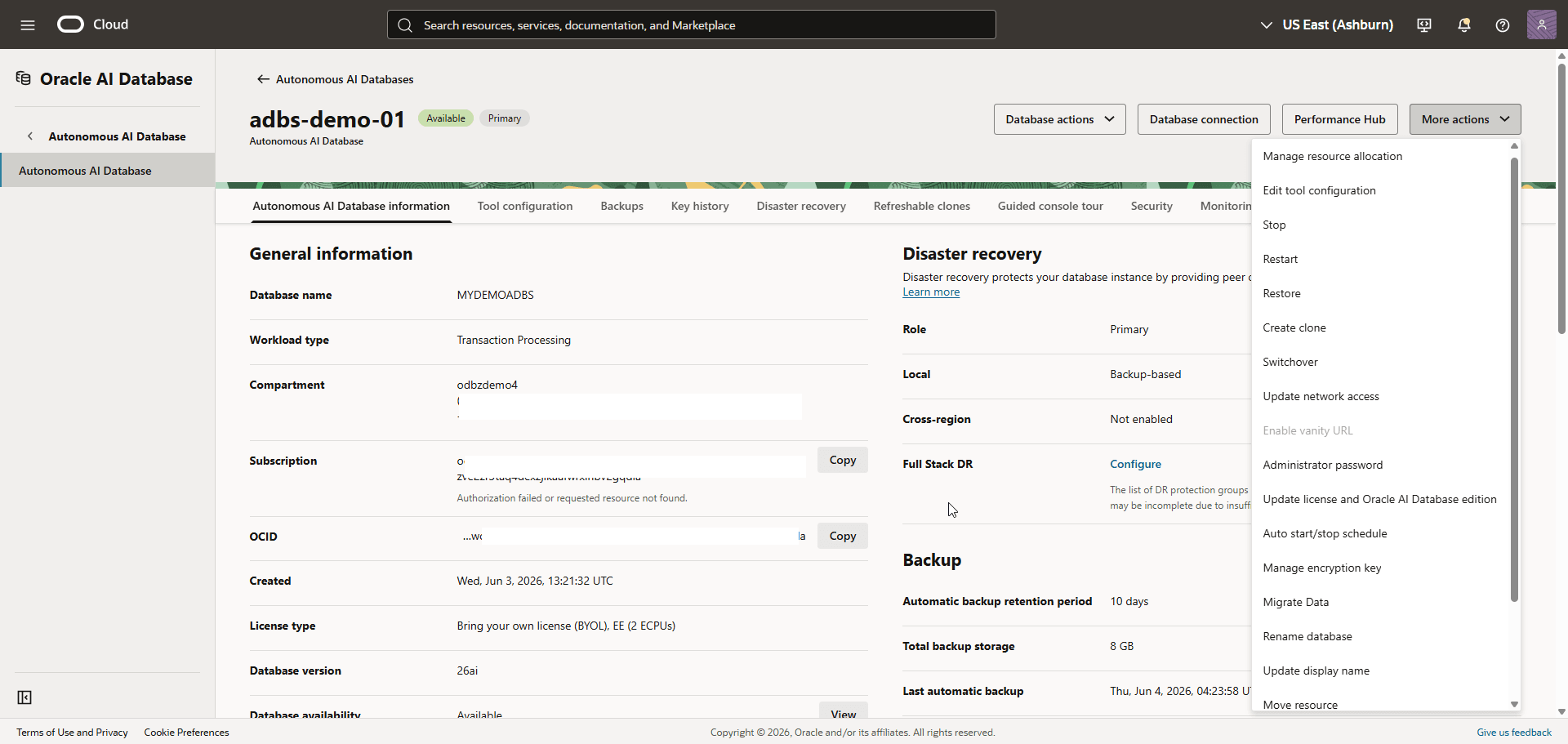Choose Stop from More actions
This screenshot has width=1568, height=744.
(x=1381, y=225)
